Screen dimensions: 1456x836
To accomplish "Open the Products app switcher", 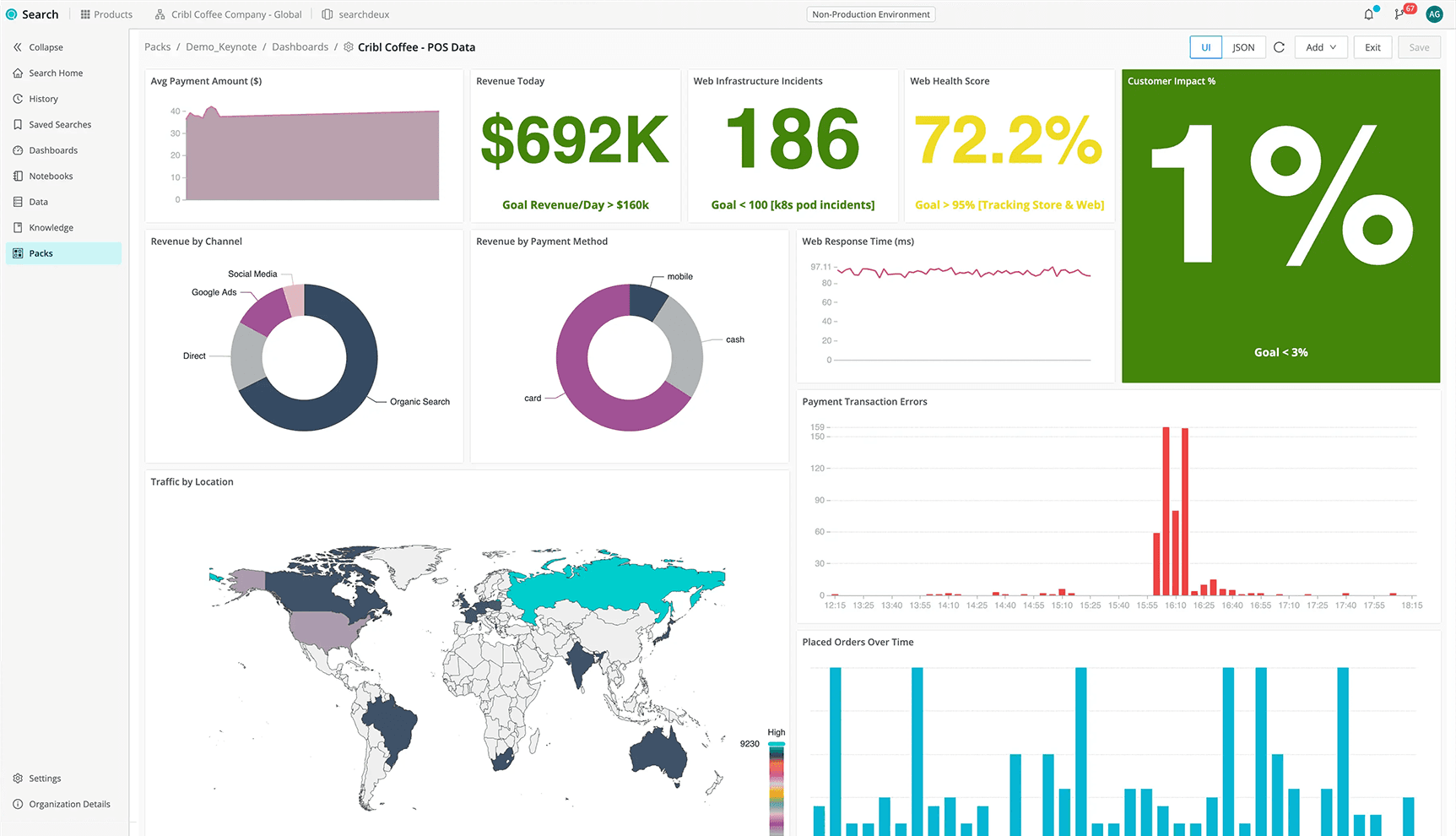I will coord(106,14).
